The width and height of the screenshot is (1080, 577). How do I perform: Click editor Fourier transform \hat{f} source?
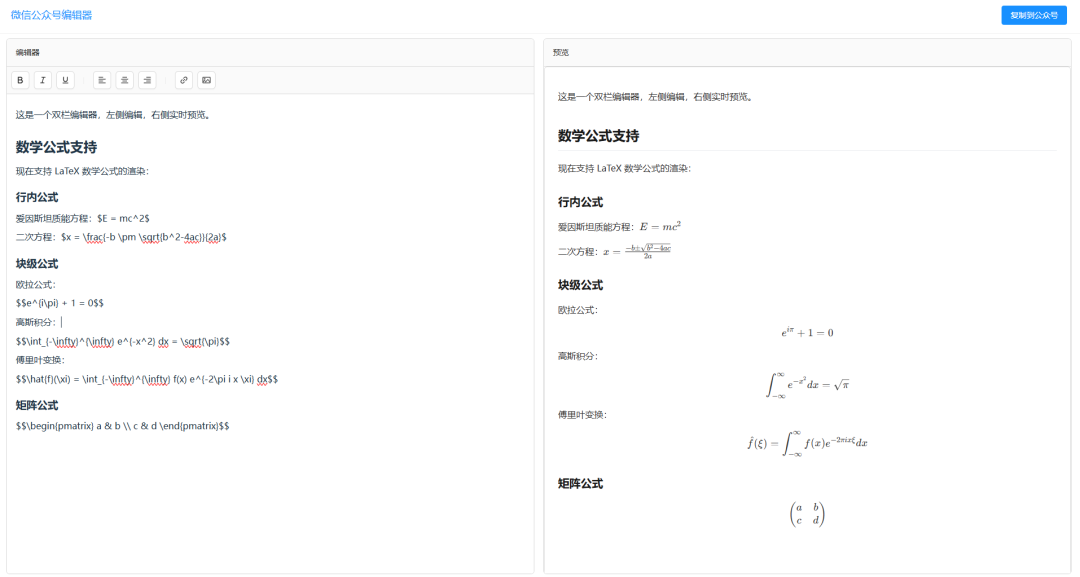(x=147, y=379)
